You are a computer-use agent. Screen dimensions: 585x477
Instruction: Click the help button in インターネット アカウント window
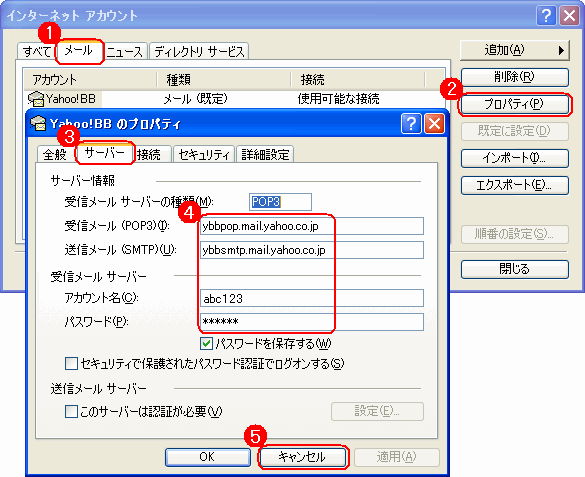pyautogui.click(x=546, y=16)
